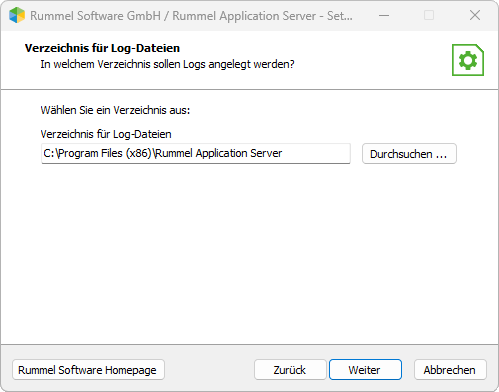This screenshot has width=499, height=392.
Task: Click the window title 'Rummel Software GmbH' text
Action: (x=95, y=16)
